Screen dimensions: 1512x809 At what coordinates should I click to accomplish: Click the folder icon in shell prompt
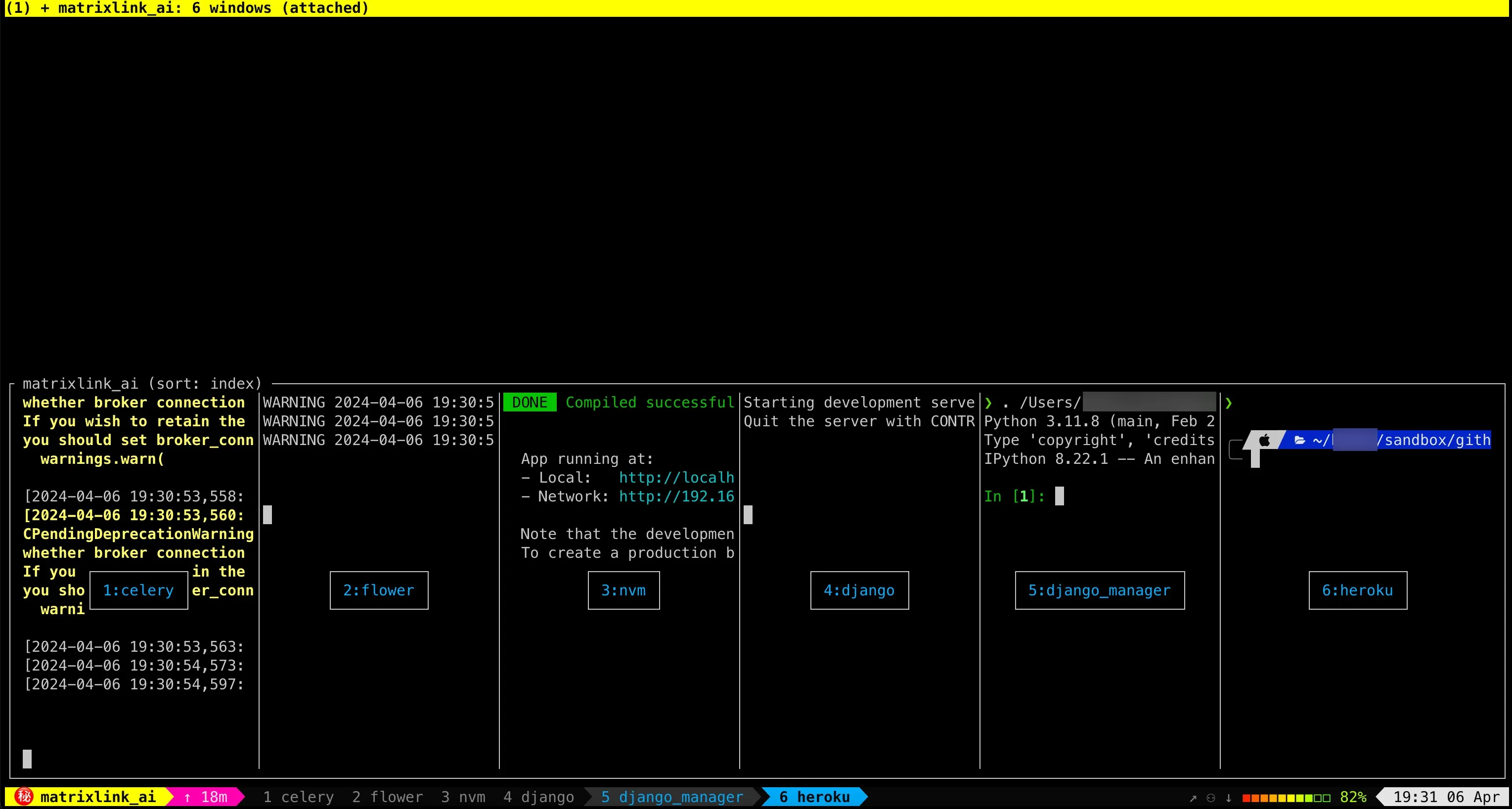[x=1300, y=440]
